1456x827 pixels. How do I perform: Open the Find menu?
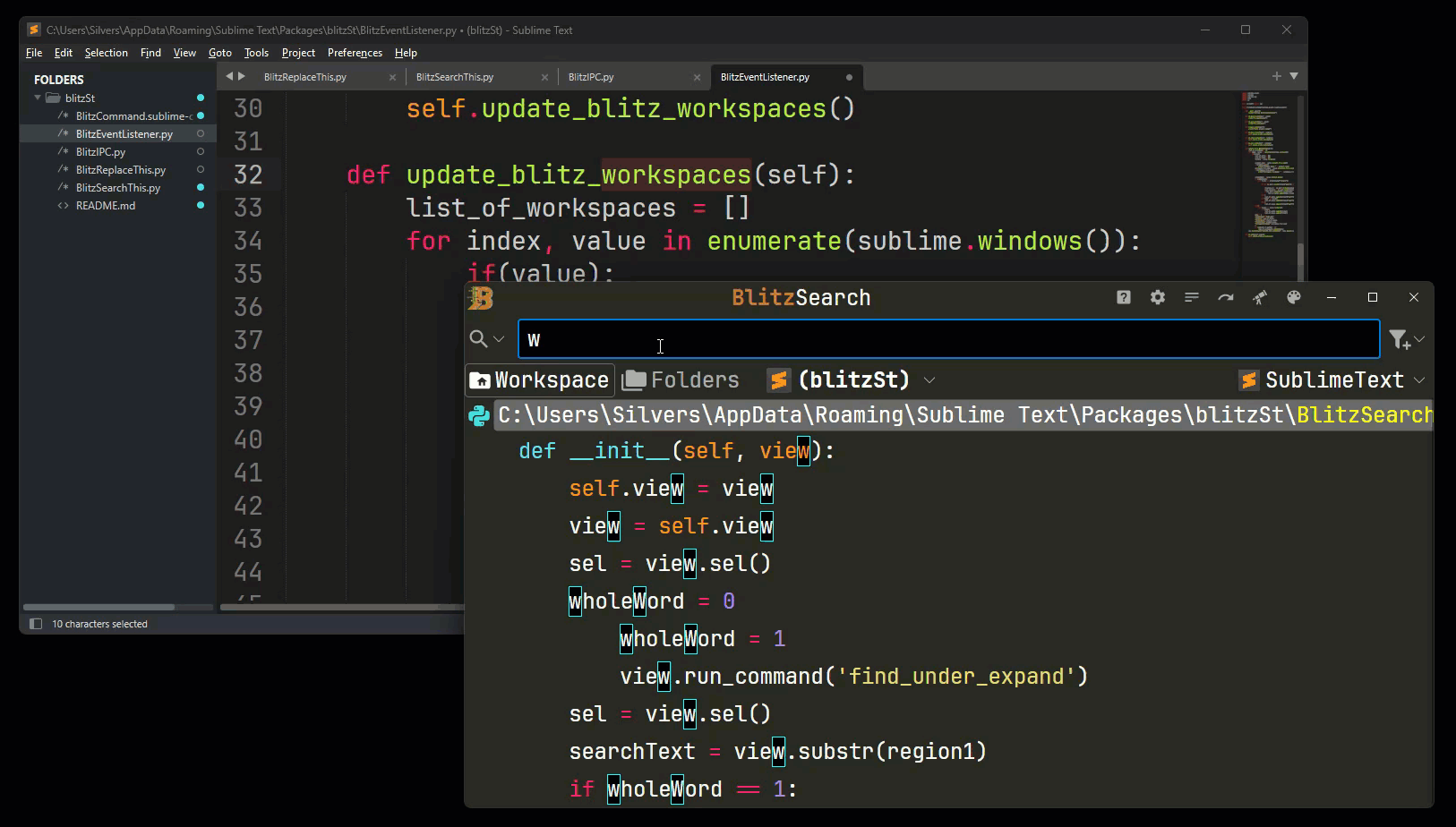point(150,53)
